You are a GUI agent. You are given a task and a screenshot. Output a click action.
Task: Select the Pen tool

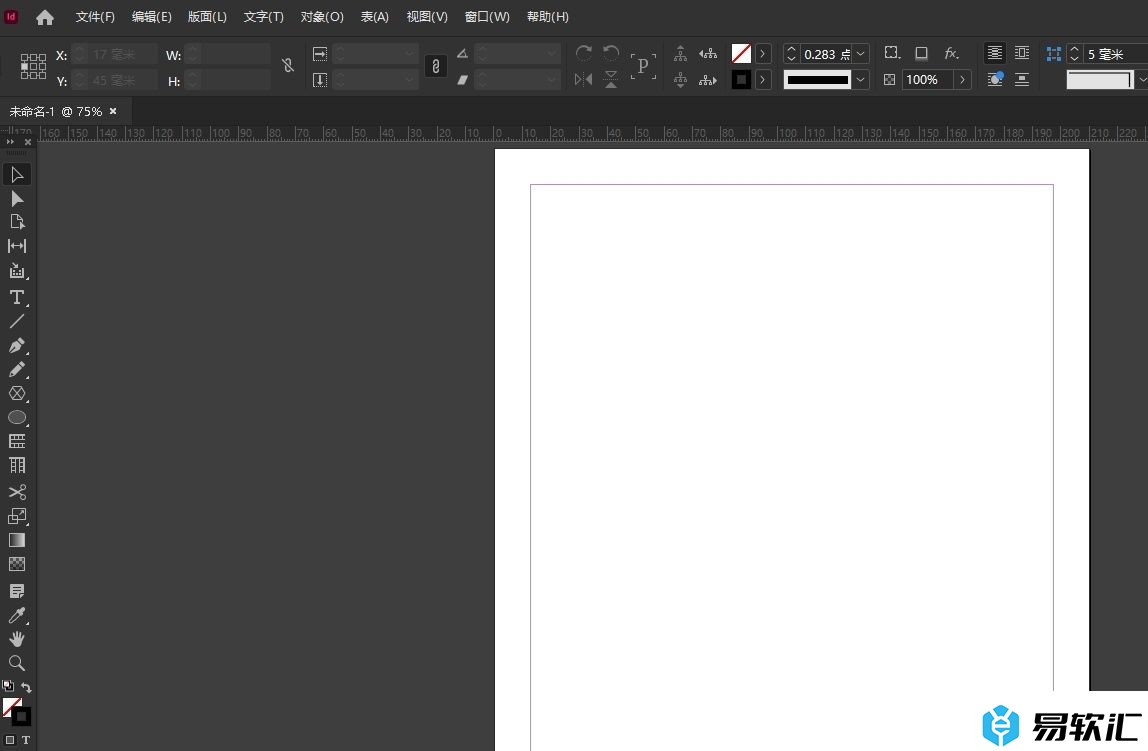(x=17, y=345)
